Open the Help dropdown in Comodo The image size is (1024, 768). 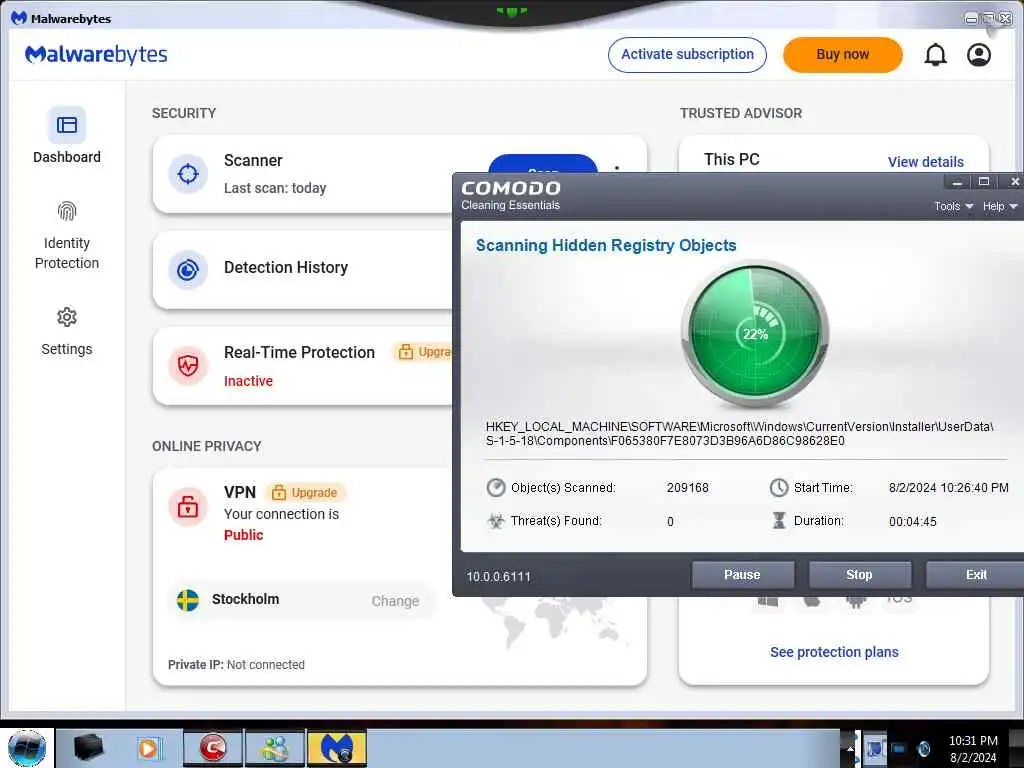pos(1000,206)
